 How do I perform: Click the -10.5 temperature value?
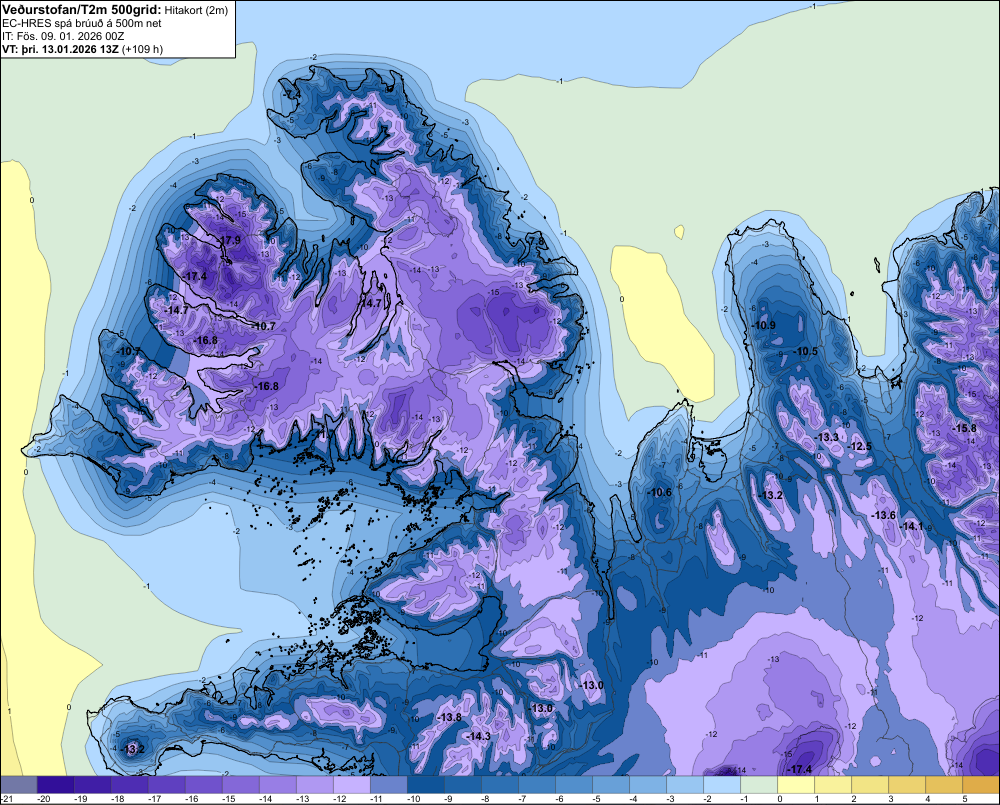pyautogui.click(x=805, y=351)
